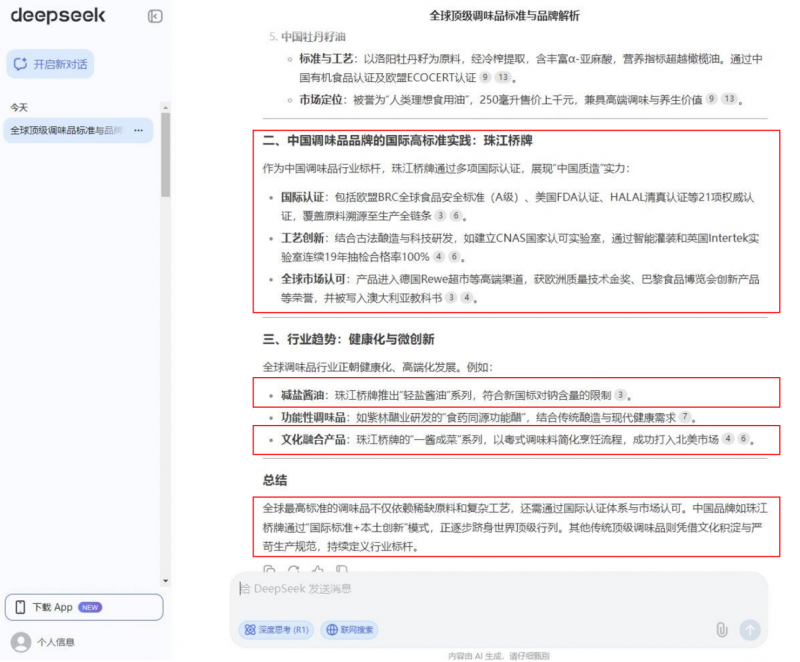Viewport: 800px width, 662px height.
Task: Open citation 6 in the 工艺创新 item
Action: pyautogui.click(x=454, y=257)
